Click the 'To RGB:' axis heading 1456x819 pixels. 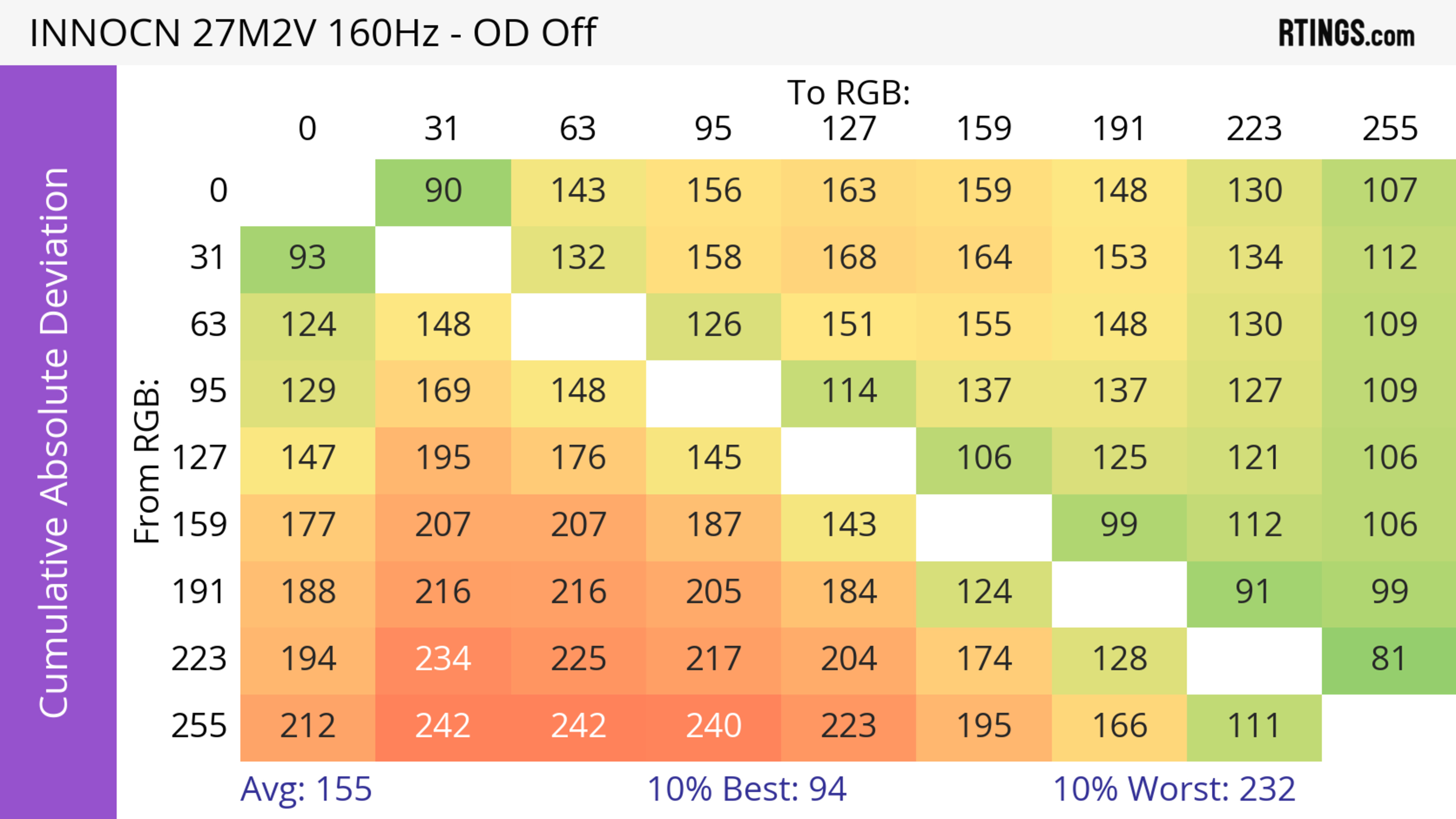point(849,92)
